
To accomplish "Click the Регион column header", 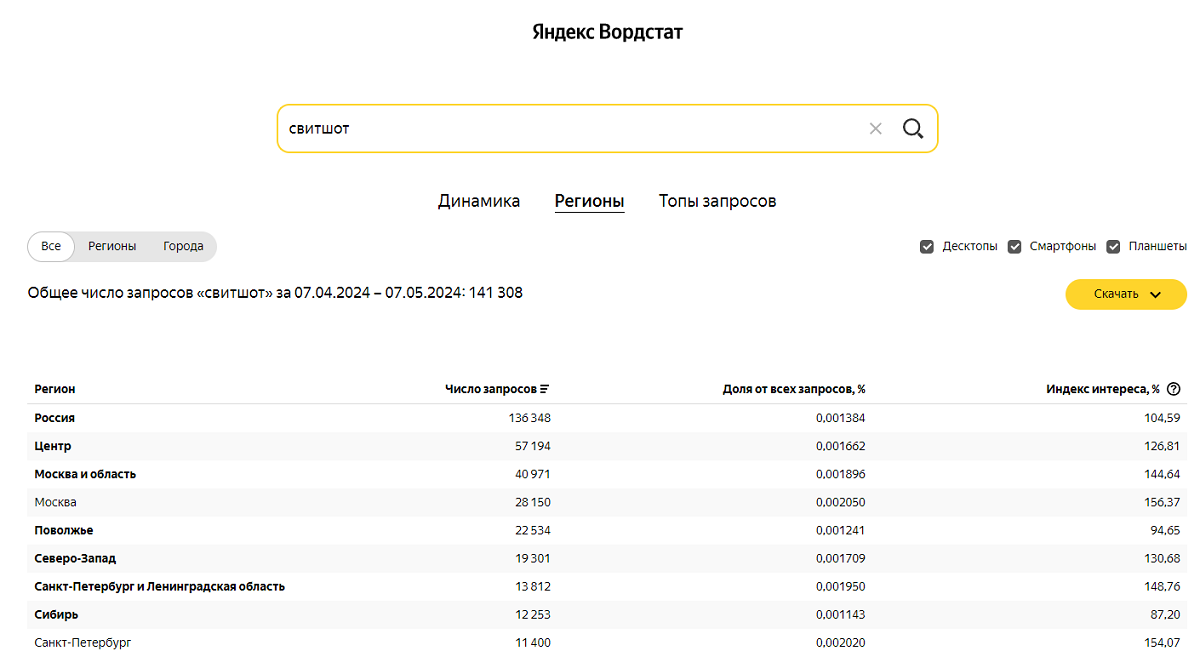I will pos(55,389).
